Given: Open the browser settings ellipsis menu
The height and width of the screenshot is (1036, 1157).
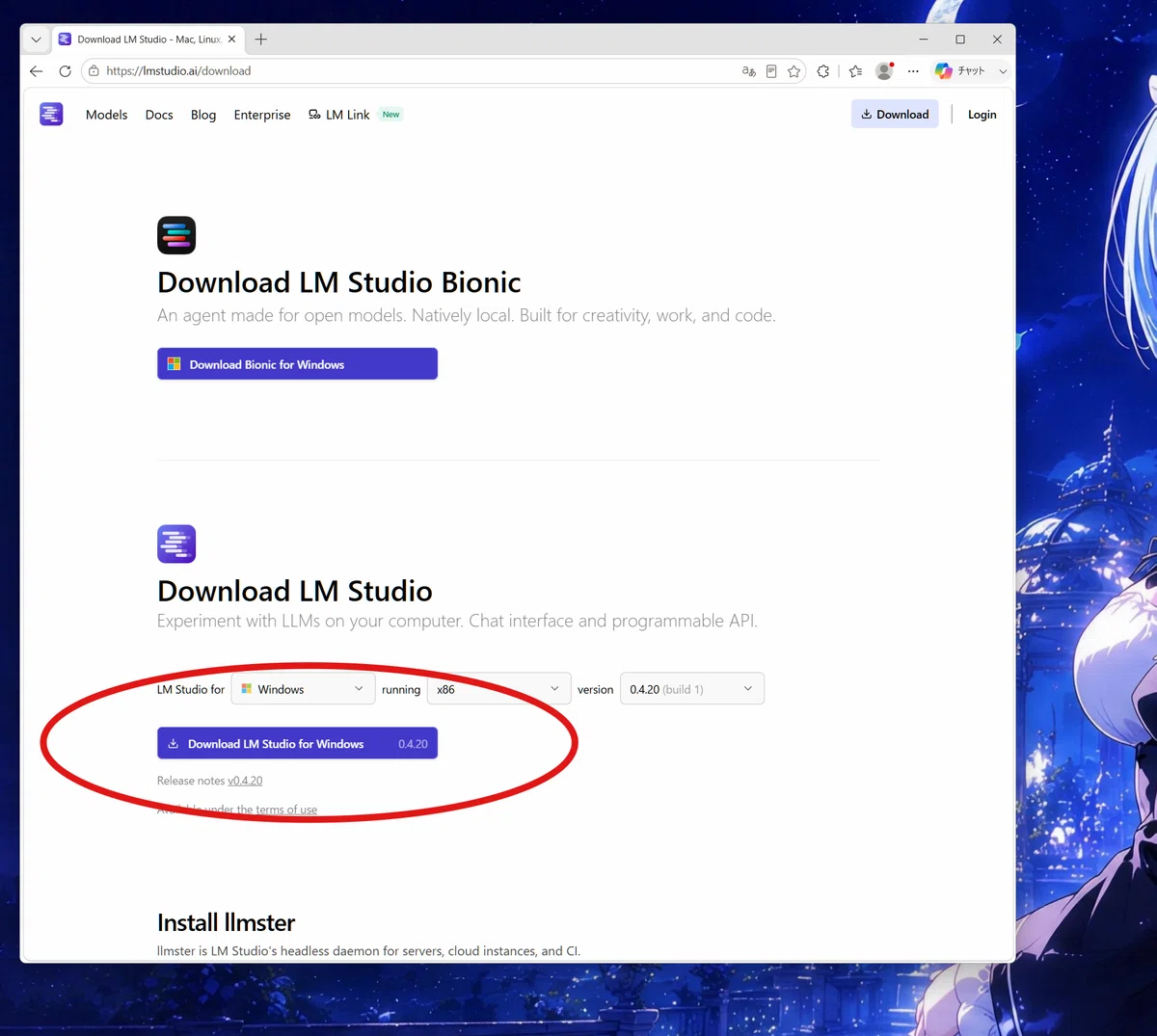Looking at the screenshot, I should click(913, 71).
